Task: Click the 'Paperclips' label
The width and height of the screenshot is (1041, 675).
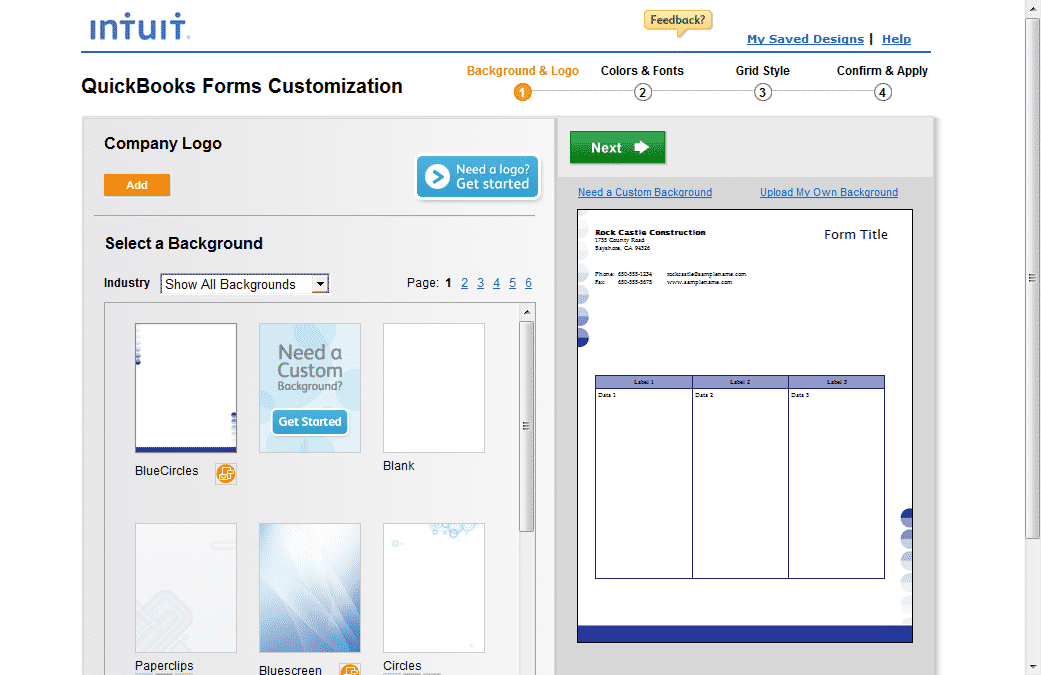Action: [x=164, y=666]
